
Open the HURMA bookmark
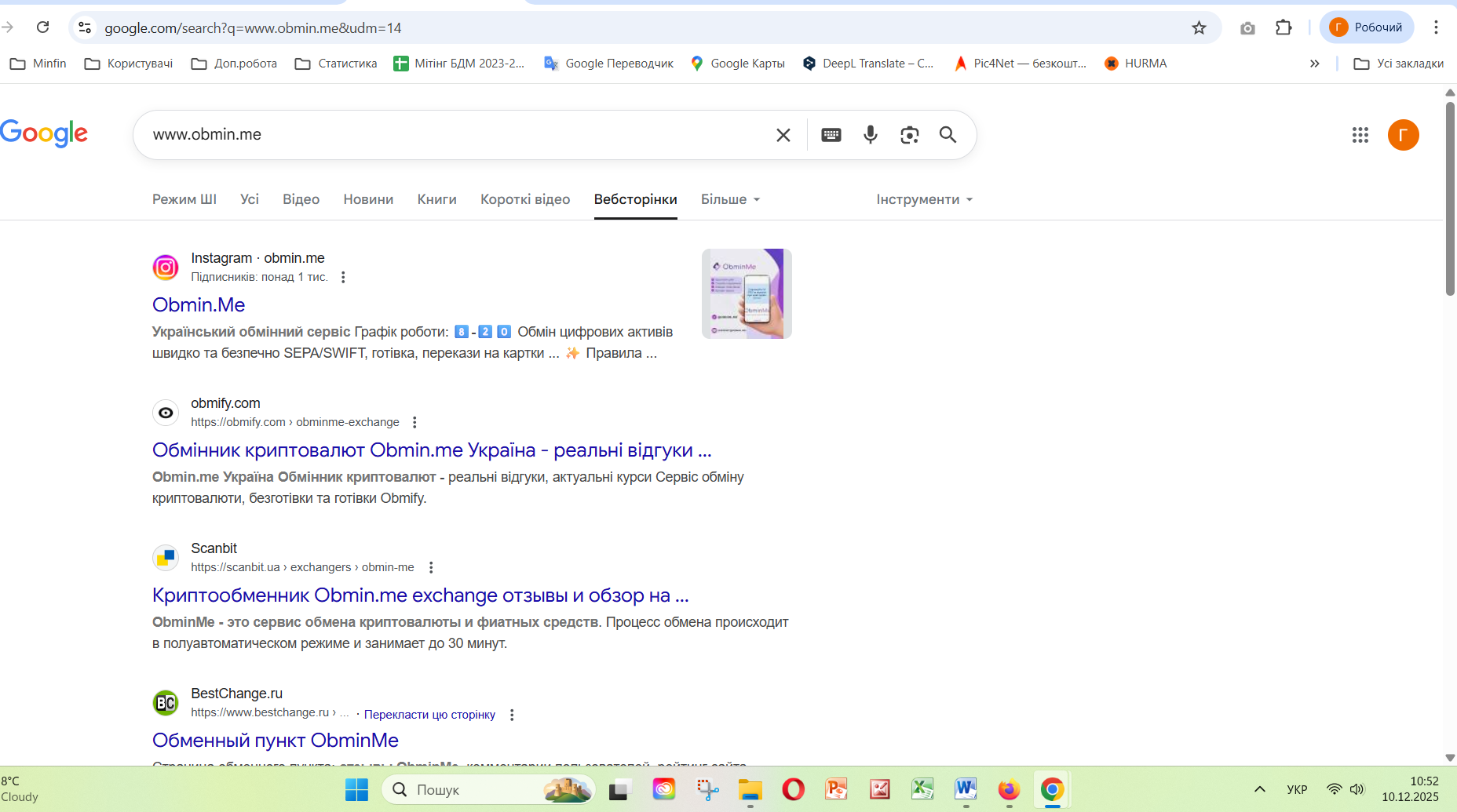pyautogui.click(x=1136, y=64)
